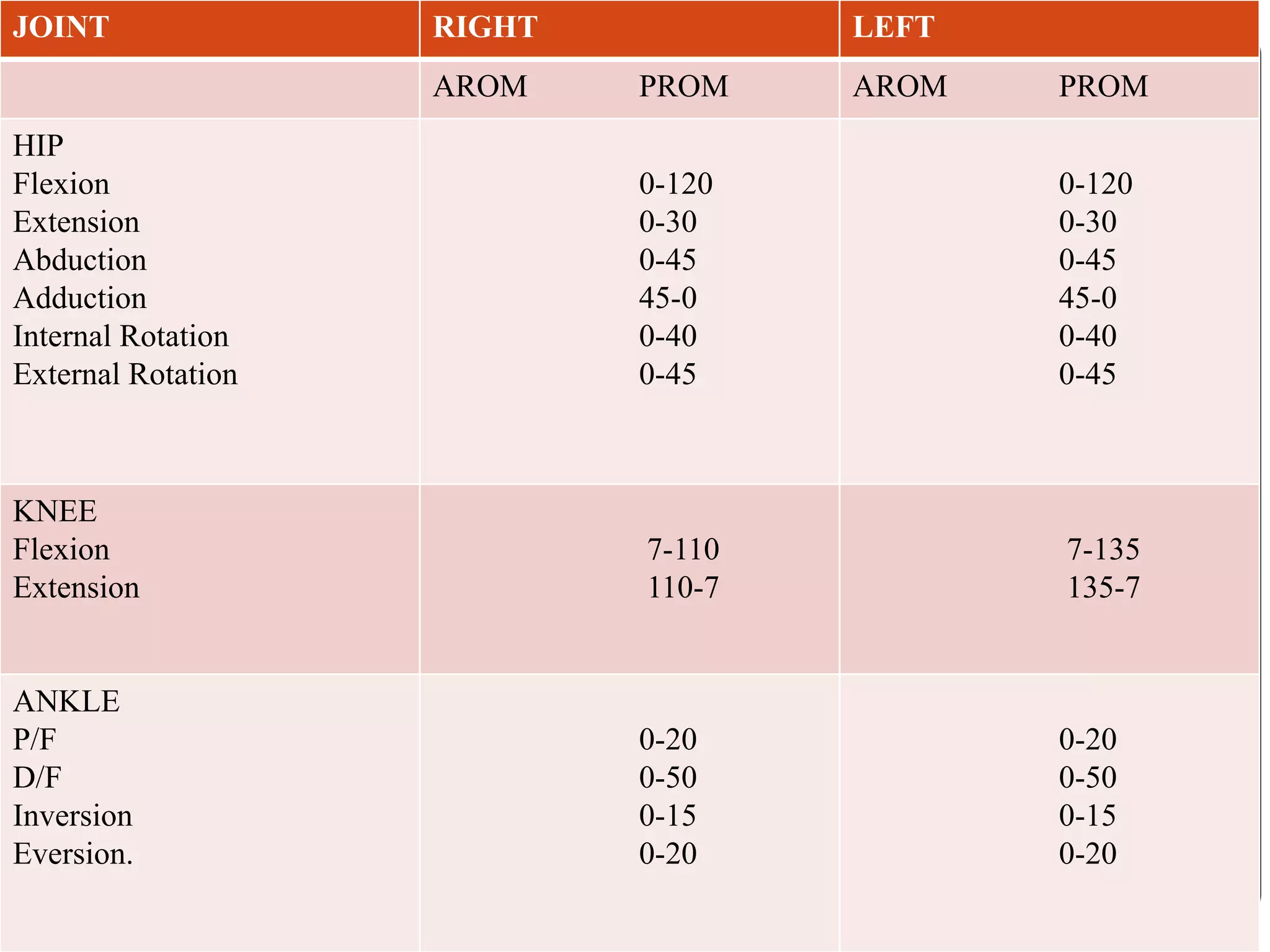This screenshot has width=1270, height=952.
Task: Select left knee flexion value 7-135
Action: pyautogui.click(x=1103, y=550)
